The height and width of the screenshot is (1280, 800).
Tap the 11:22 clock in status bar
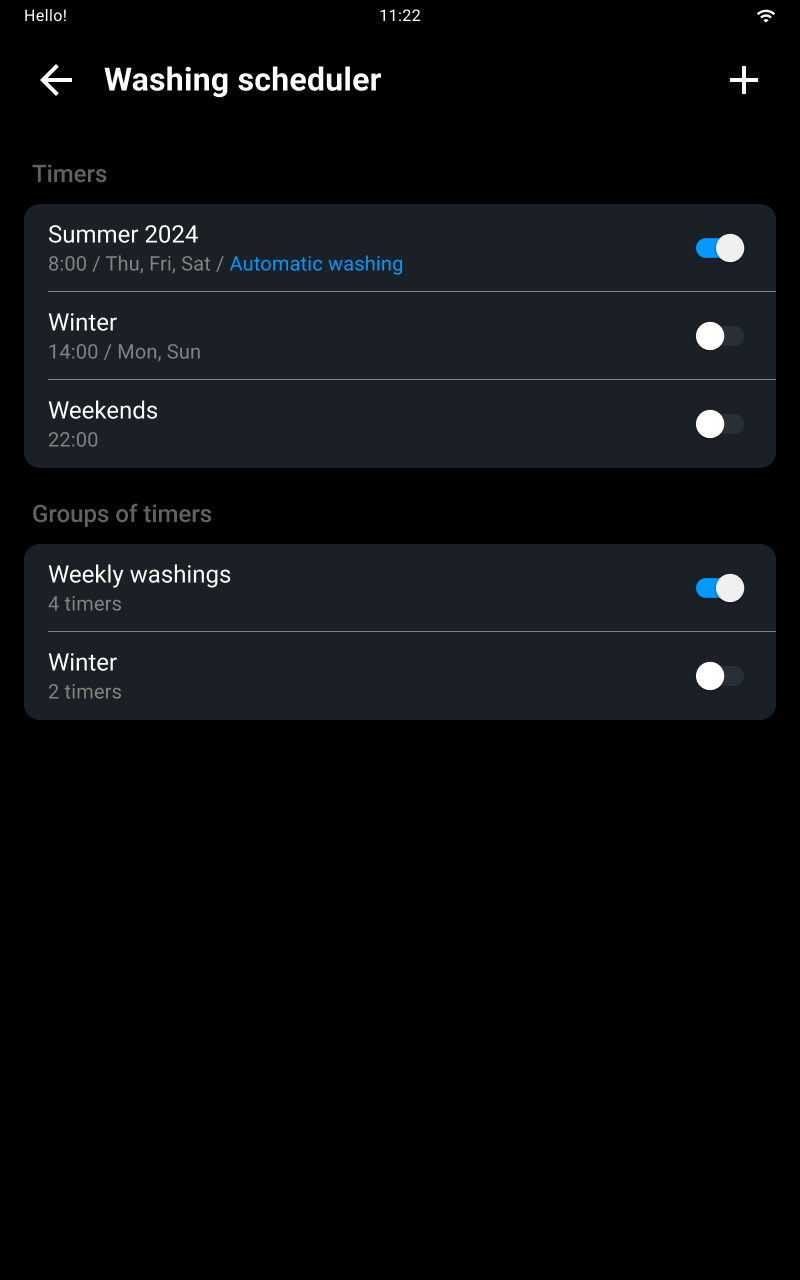tap(400, 16)
